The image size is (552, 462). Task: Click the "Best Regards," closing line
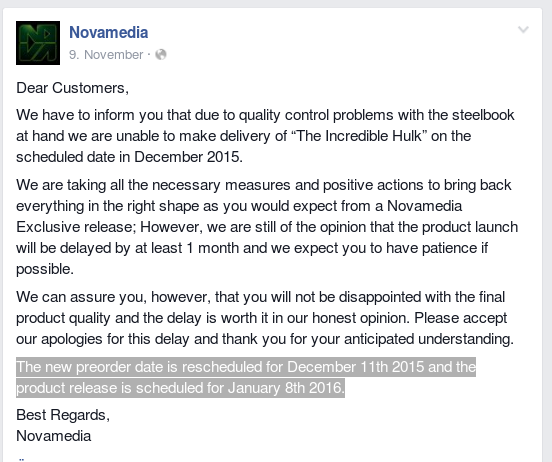[63, 415]
